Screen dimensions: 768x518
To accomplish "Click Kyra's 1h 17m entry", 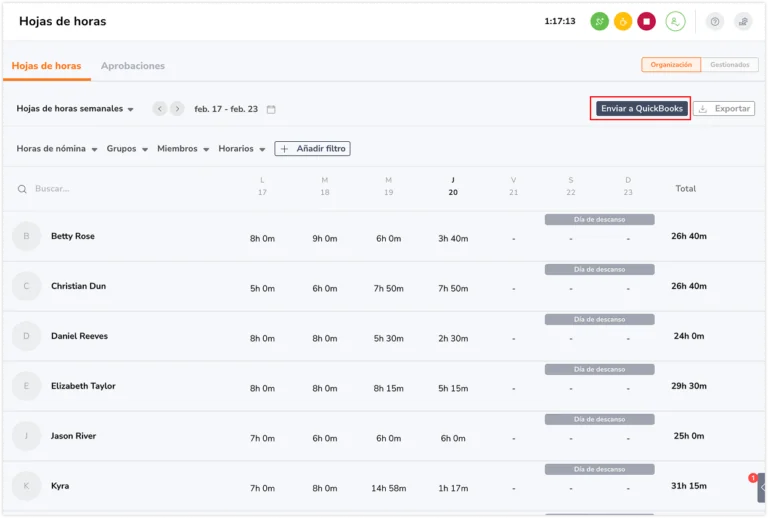I will 453,488.
